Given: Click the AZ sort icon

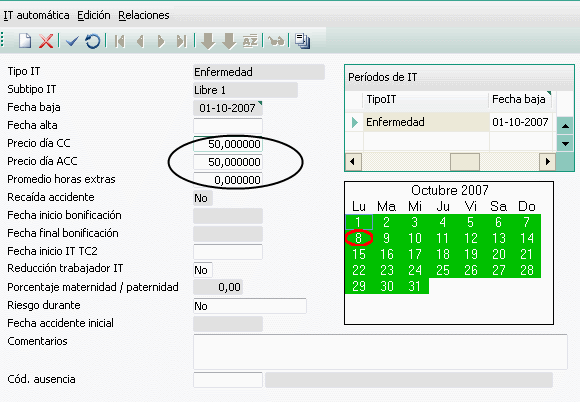Looking at the screenshot, I should tap(250, 41).
